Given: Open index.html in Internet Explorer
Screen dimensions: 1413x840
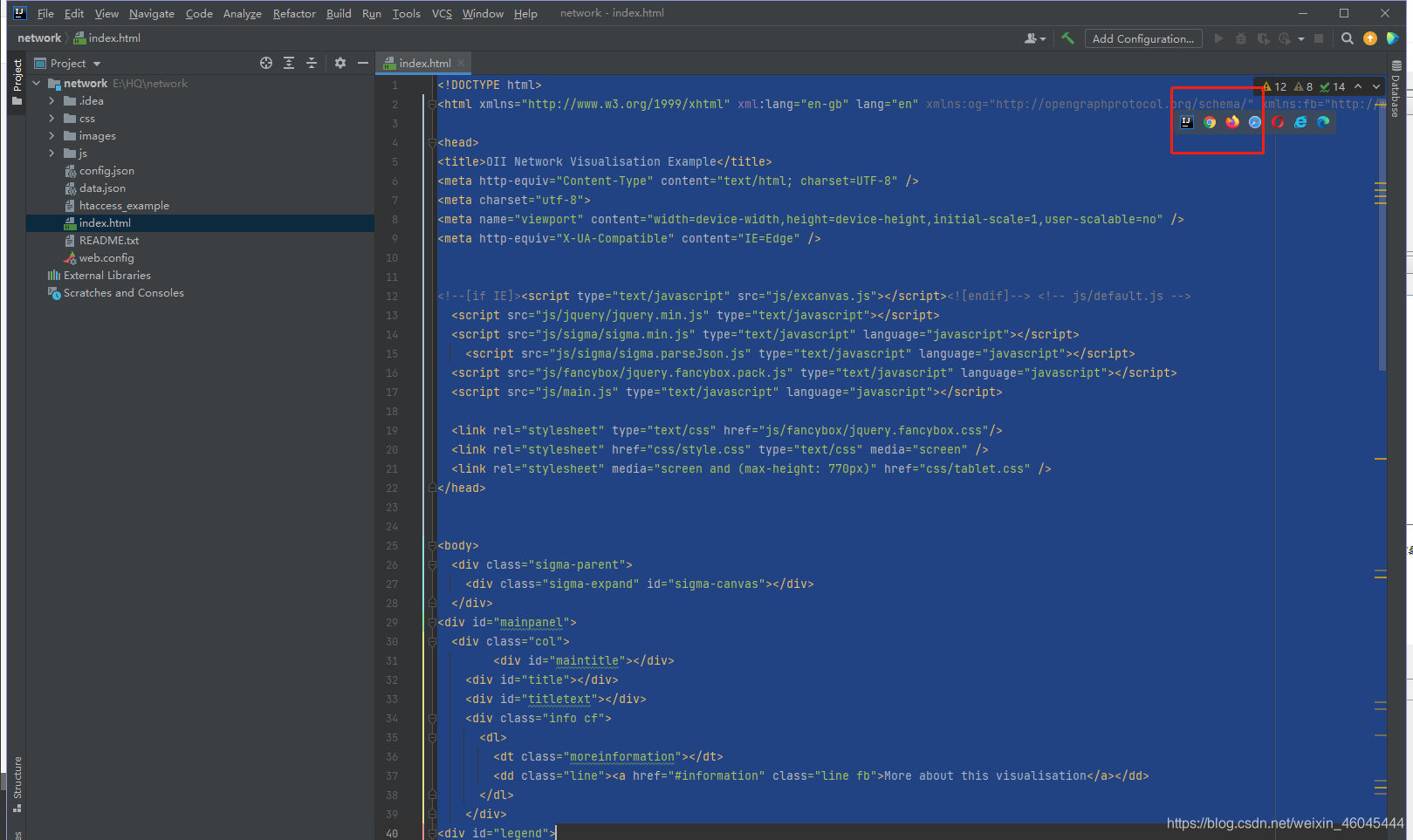Looking at the screenshot, I should (x=1300, y=122).
